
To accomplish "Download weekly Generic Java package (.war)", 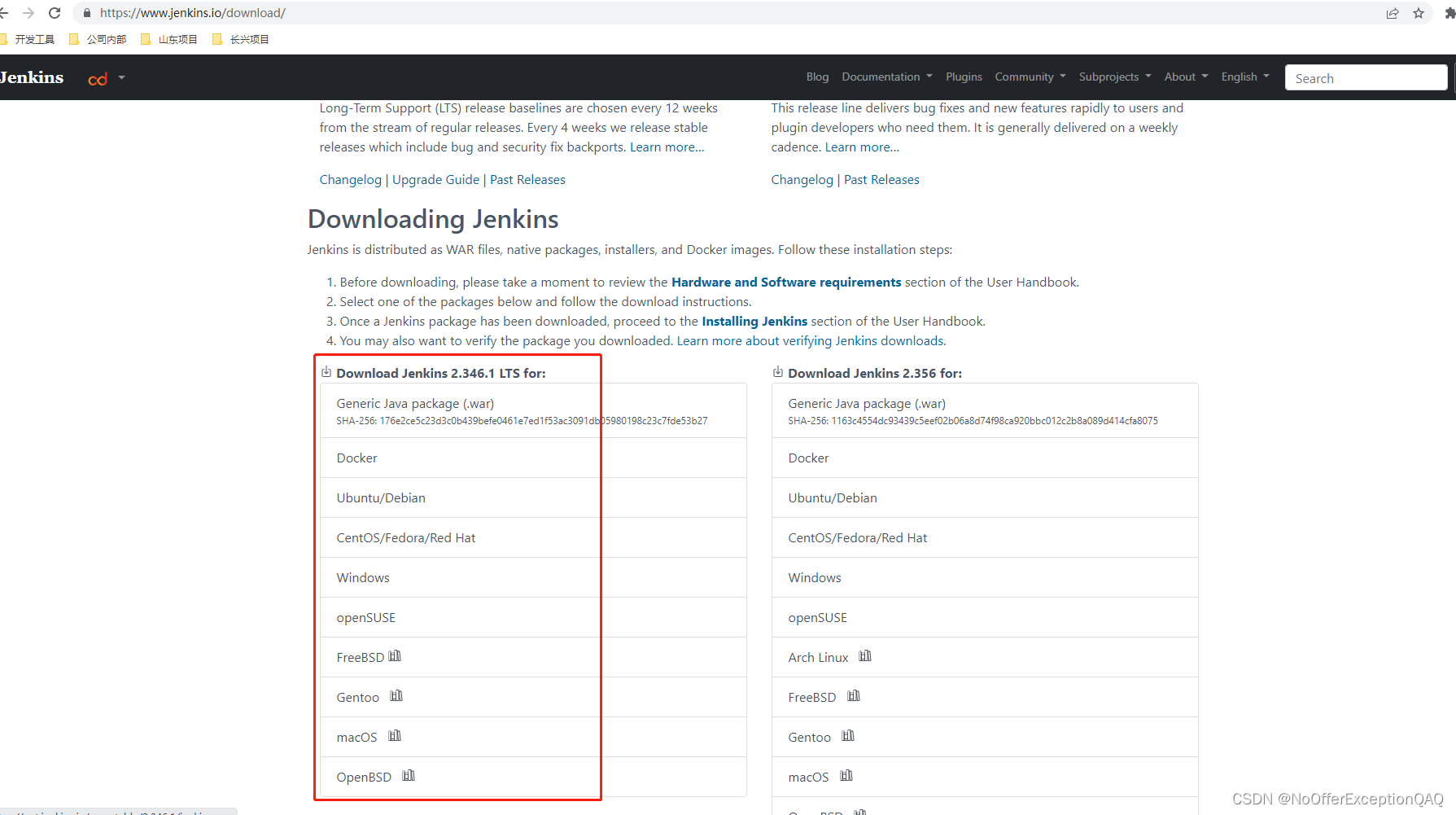I will coord(985,411).
